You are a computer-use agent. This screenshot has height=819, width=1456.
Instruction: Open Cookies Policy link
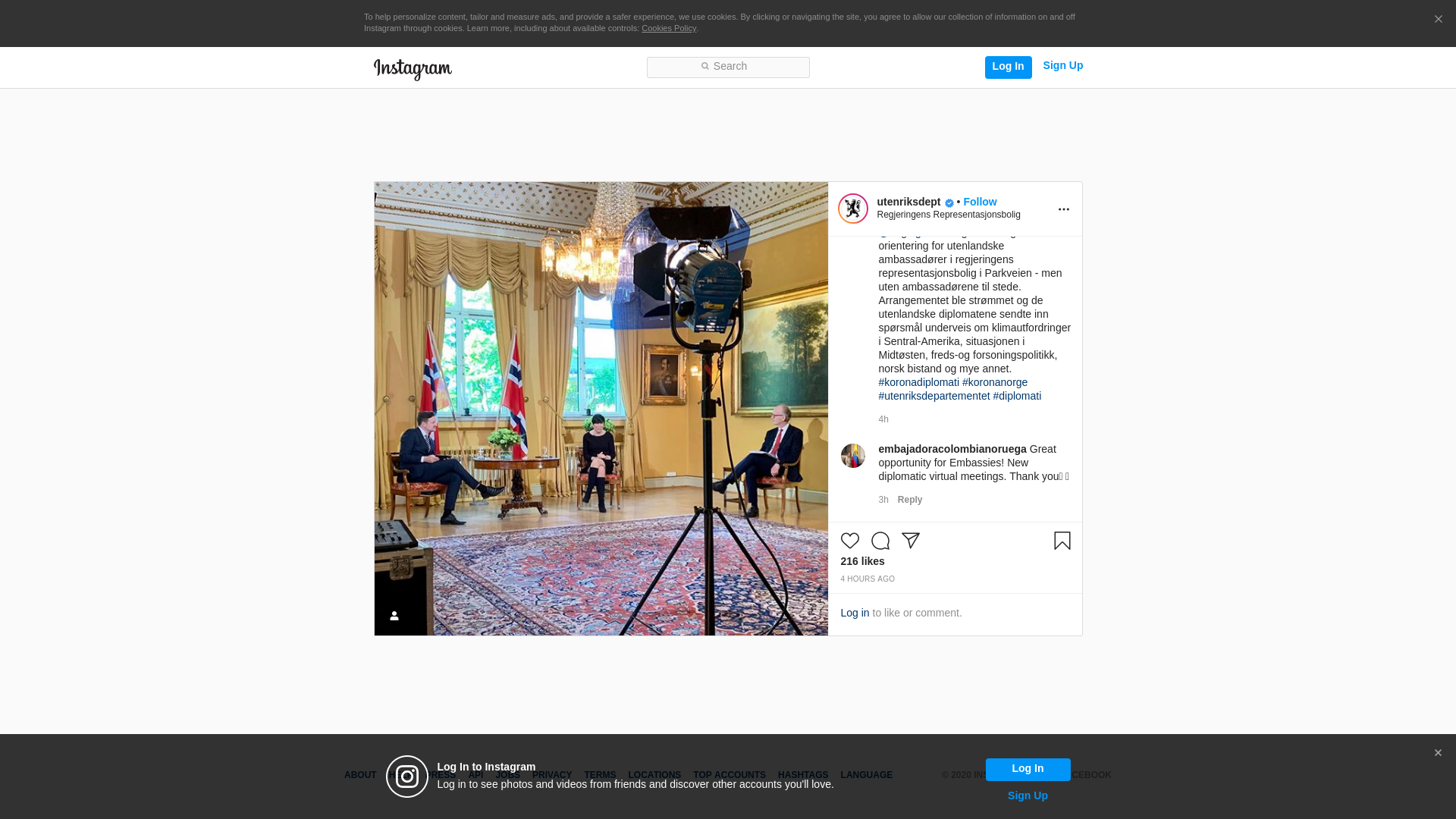point(668,28)
